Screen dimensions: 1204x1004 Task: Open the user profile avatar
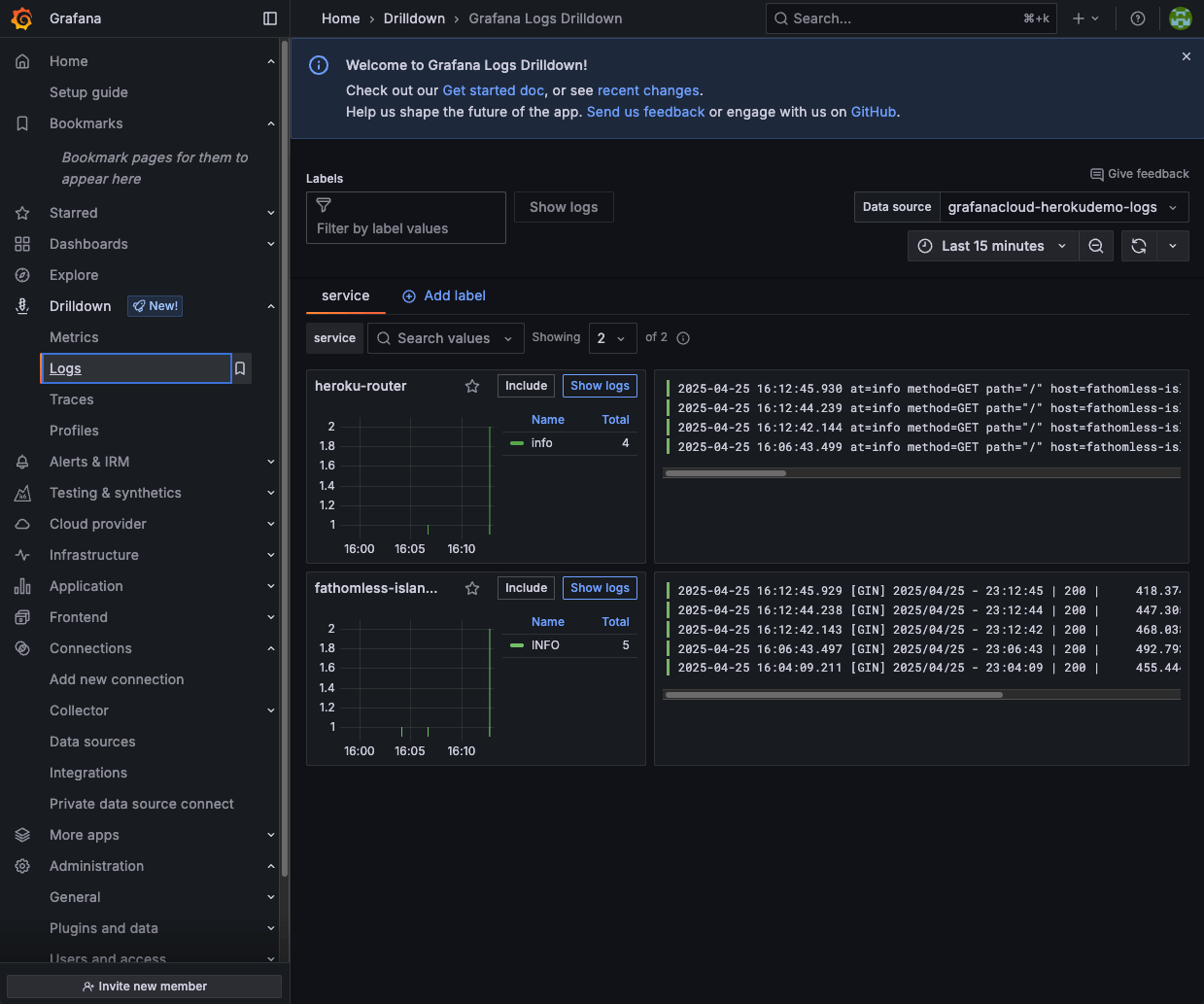(x=1181, y=18)
